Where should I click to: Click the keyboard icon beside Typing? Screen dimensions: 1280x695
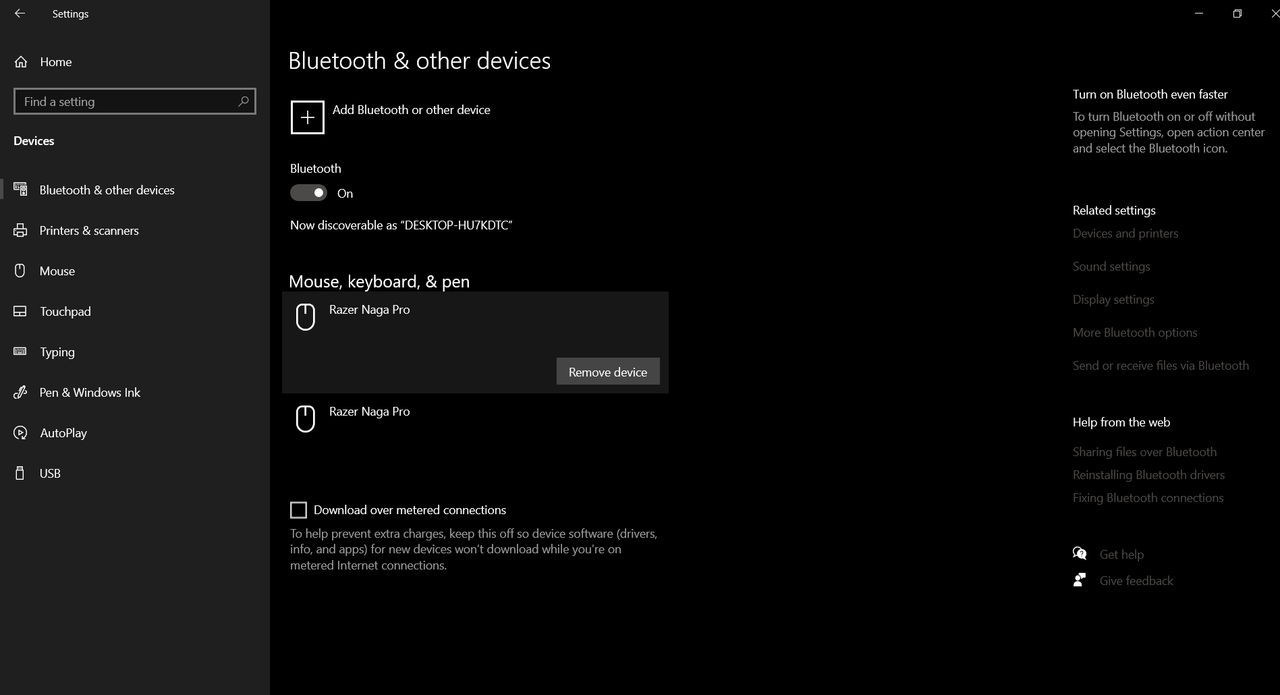(x=20, y=352)
